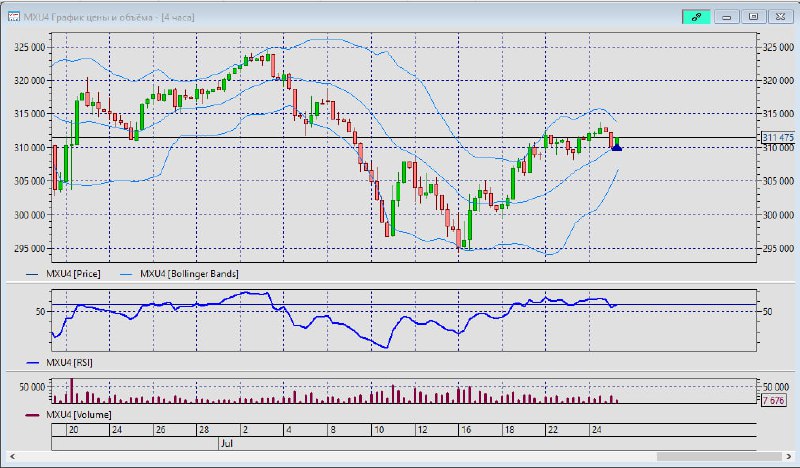The image size is (800, 468).
Task: Click the 50 level label on left RSI axis
Action: point(40,311)
